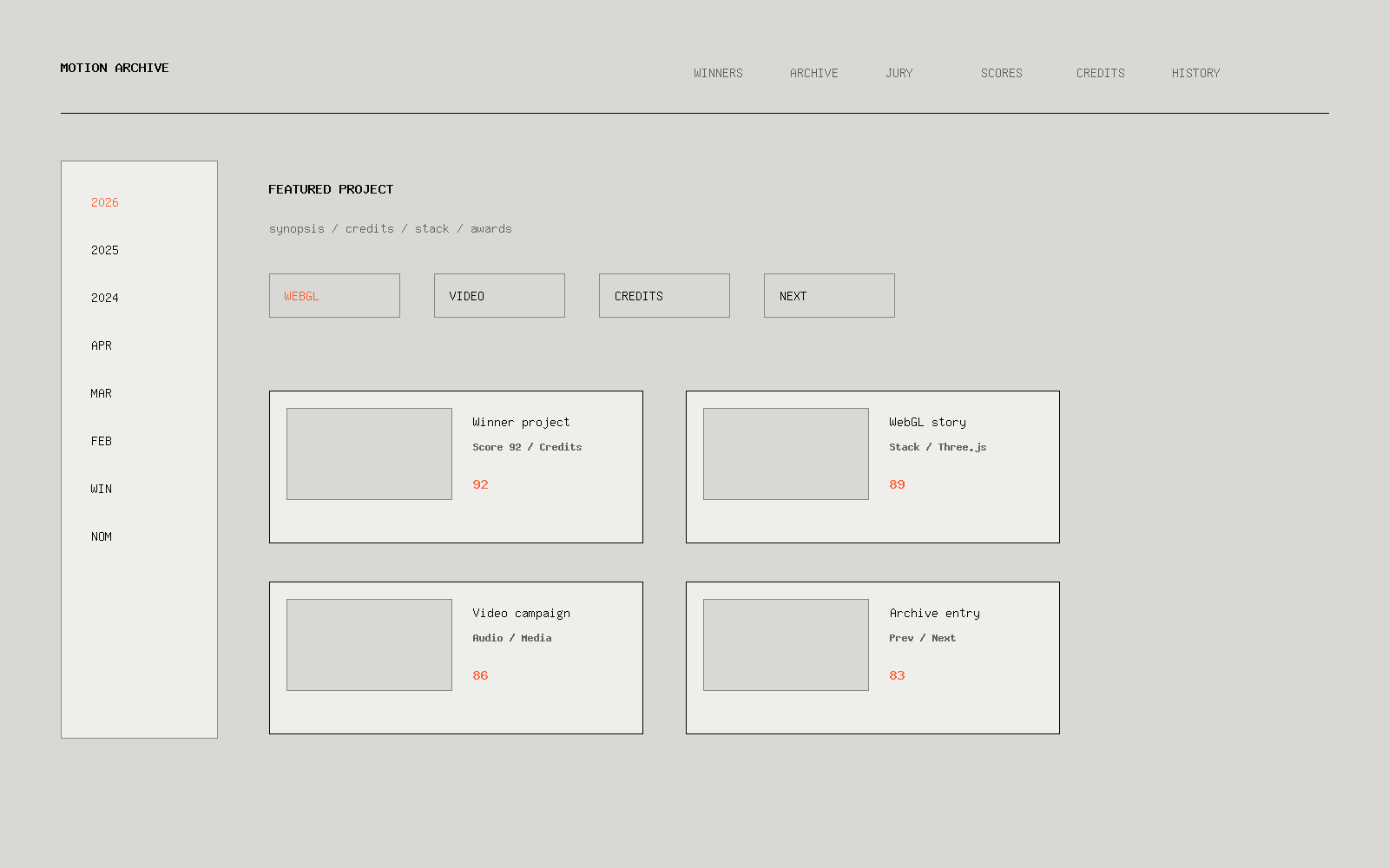1389x868 pixels.
Task: Click the NEXT button
Action: (x=829, y=296)
